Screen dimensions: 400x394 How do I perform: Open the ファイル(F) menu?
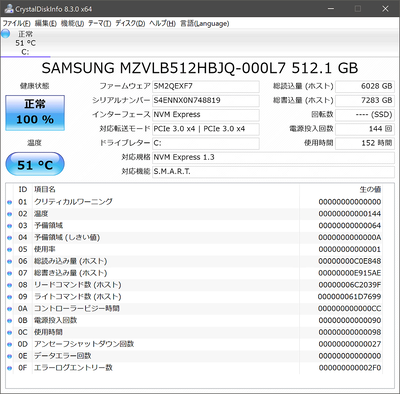pos(16,24)
